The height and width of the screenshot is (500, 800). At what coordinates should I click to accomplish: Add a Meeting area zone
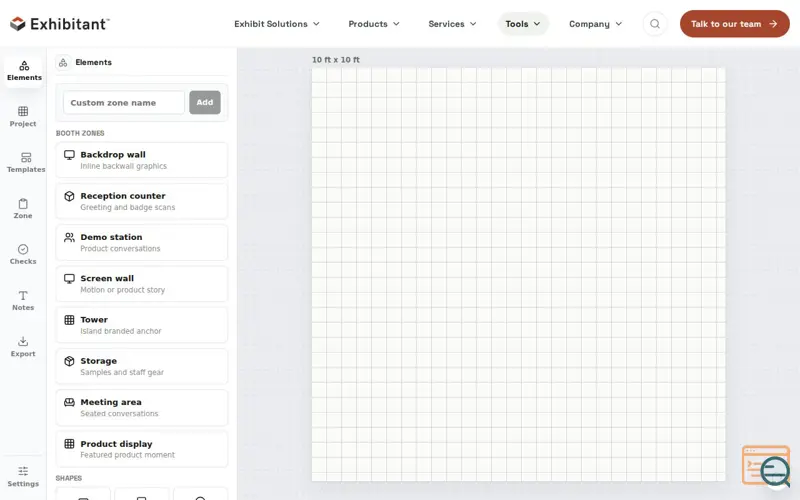pyautogui.click(x=142, y=408)
